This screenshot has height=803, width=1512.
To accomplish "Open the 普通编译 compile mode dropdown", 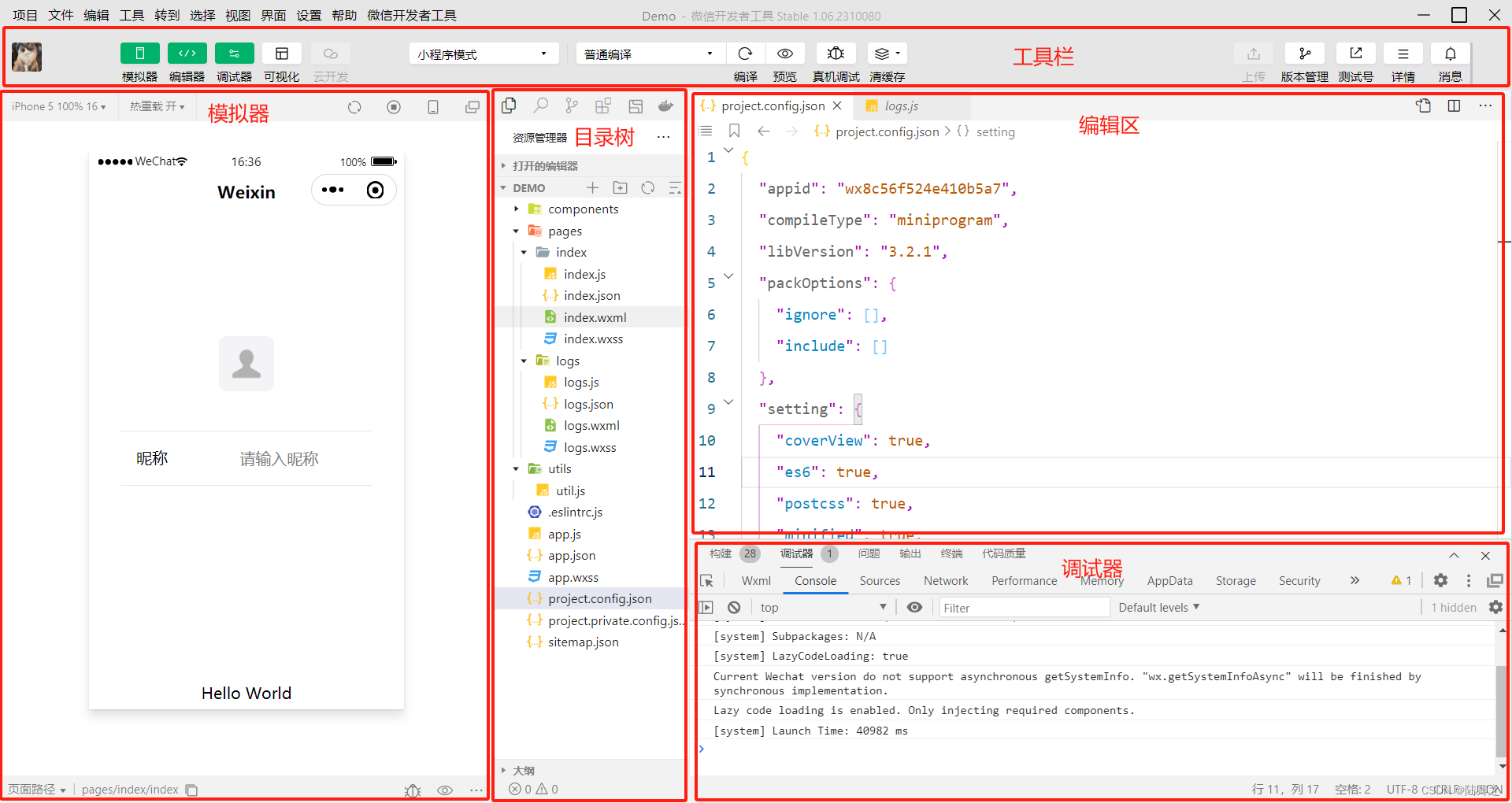I will pos(649,54).
